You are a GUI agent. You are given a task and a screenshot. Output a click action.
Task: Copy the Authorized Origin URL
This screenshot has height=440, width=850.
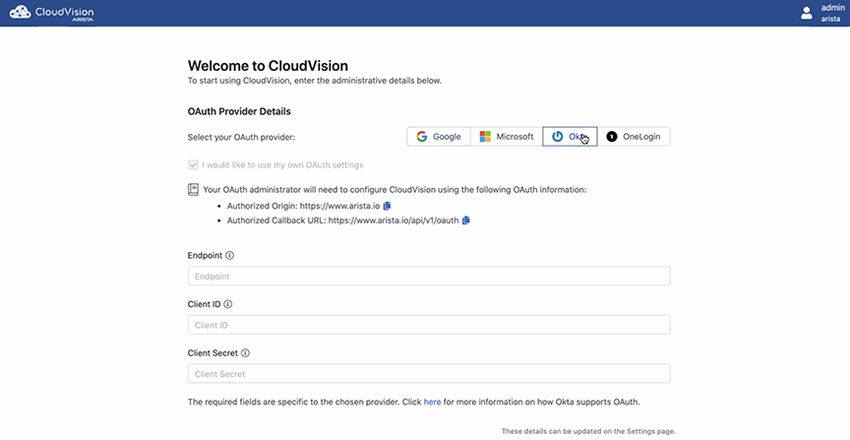(387, 206)
